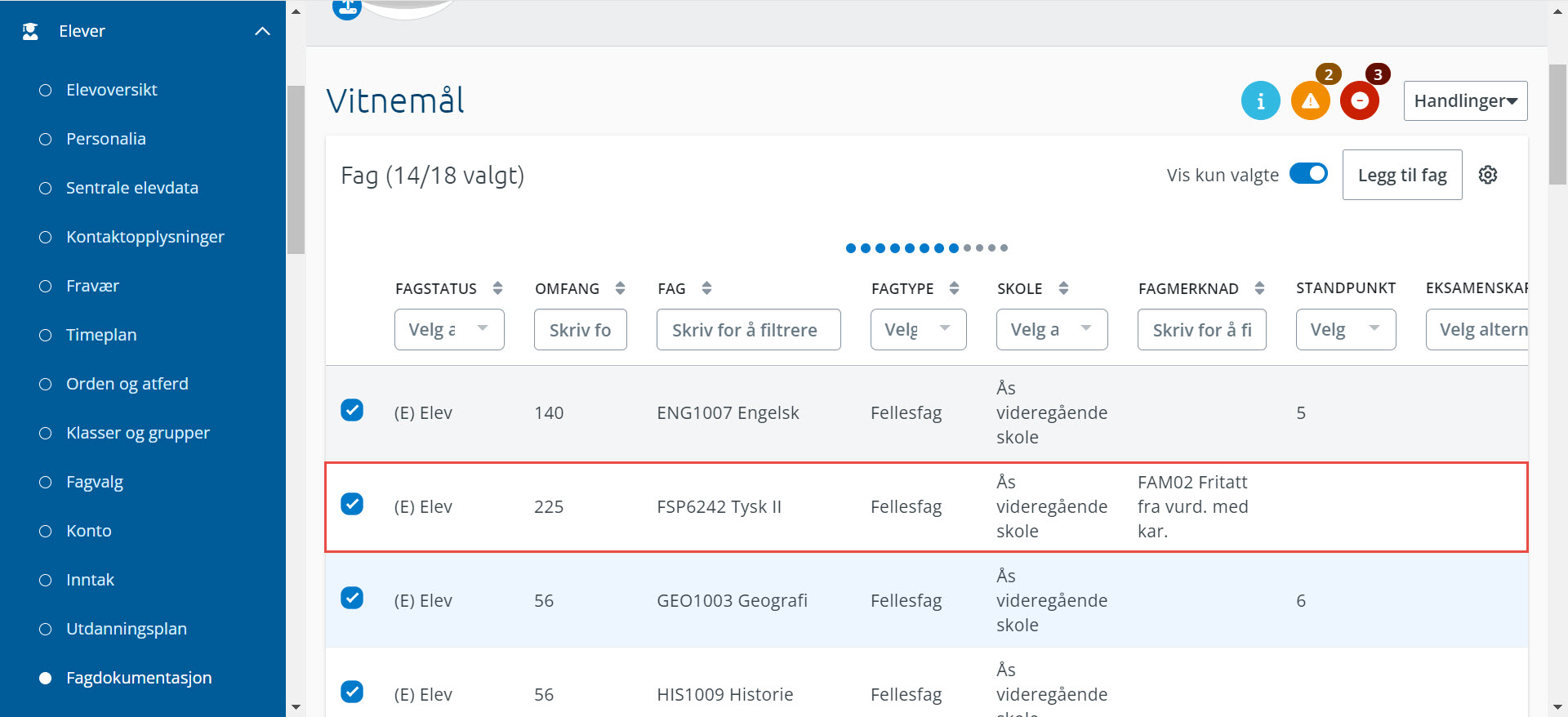Open table settings gear icon
Image resolution: width=1568 pixels, height=717 pixels.
coord(1487,175)
